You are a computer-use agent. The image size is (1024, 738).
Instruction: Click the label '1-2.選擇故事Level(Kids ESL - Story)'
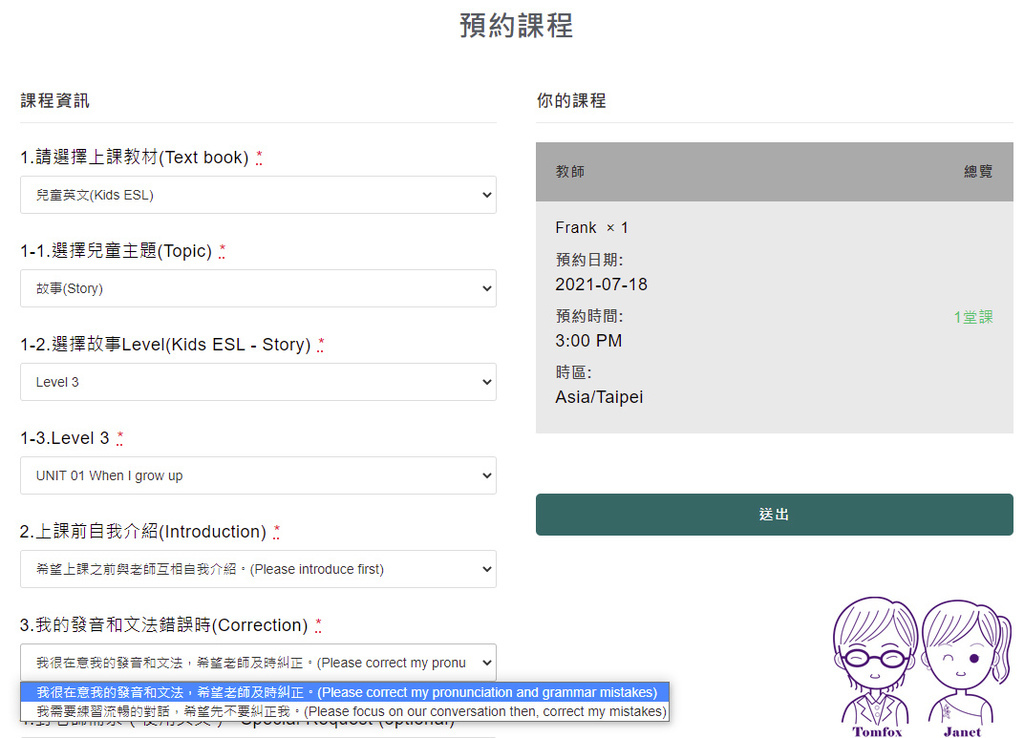[166, 344]
